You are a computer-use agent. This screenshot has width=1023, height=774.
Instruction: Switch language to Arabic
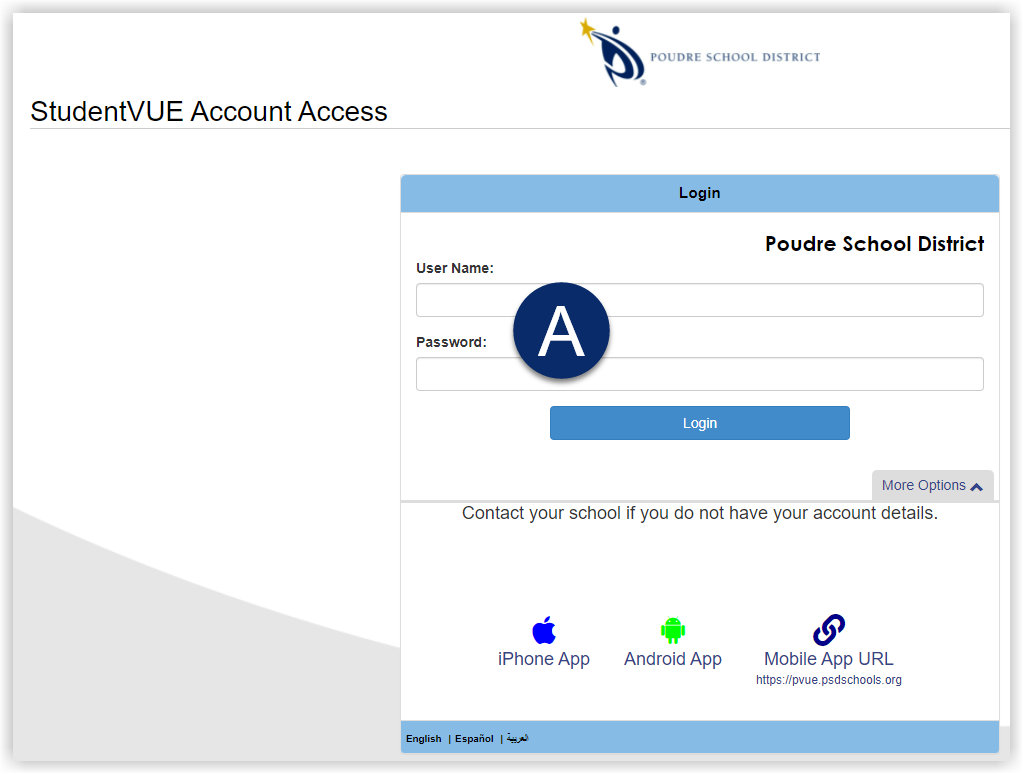(517, 738)
